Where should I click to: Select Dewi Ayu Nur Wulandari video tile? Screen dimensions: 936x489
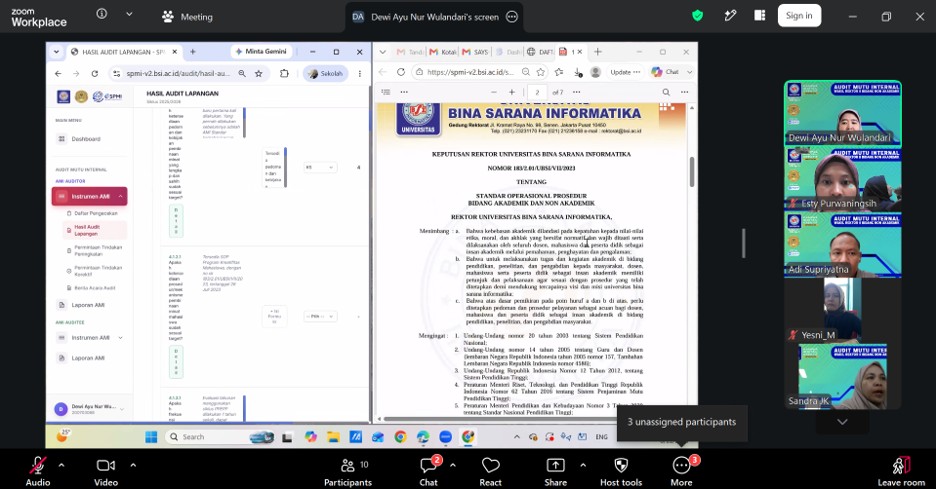pyautogui.click(x=842, y=113)
